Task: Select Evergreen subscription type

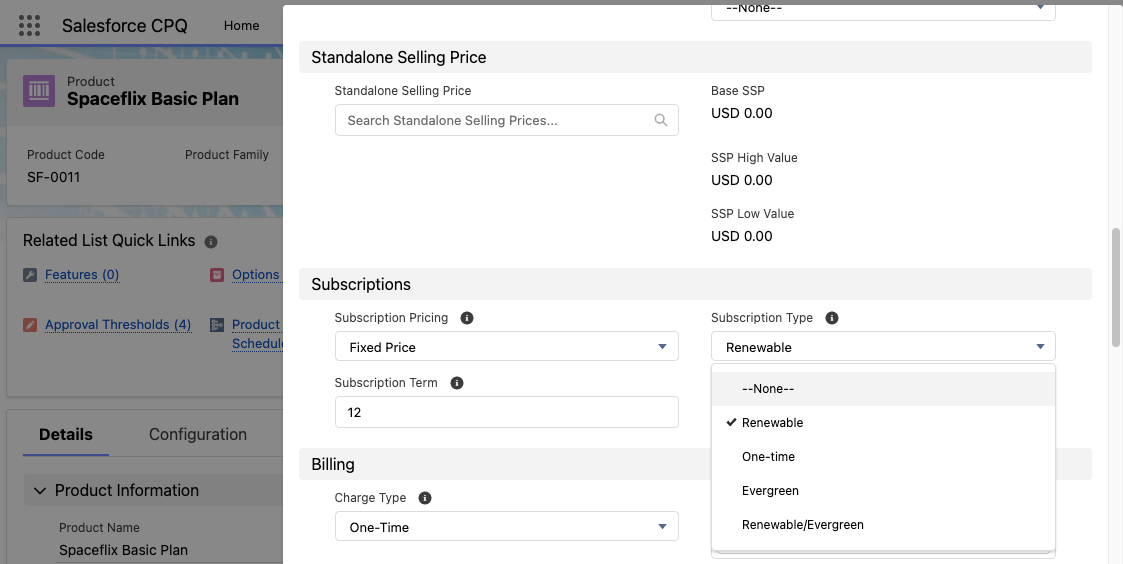Action: click(x=770, y=491)
